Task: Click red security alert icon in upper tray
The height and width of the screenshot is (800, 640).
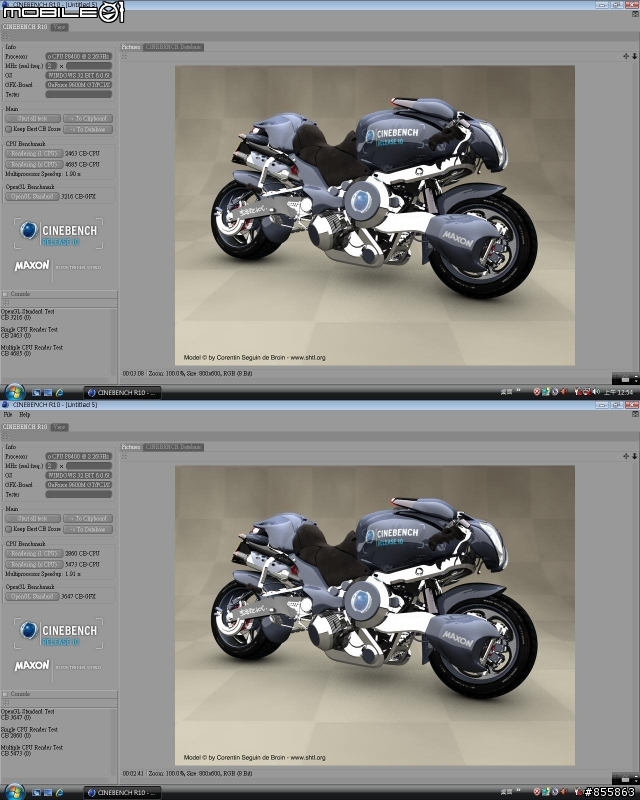Action: (537, 392)
